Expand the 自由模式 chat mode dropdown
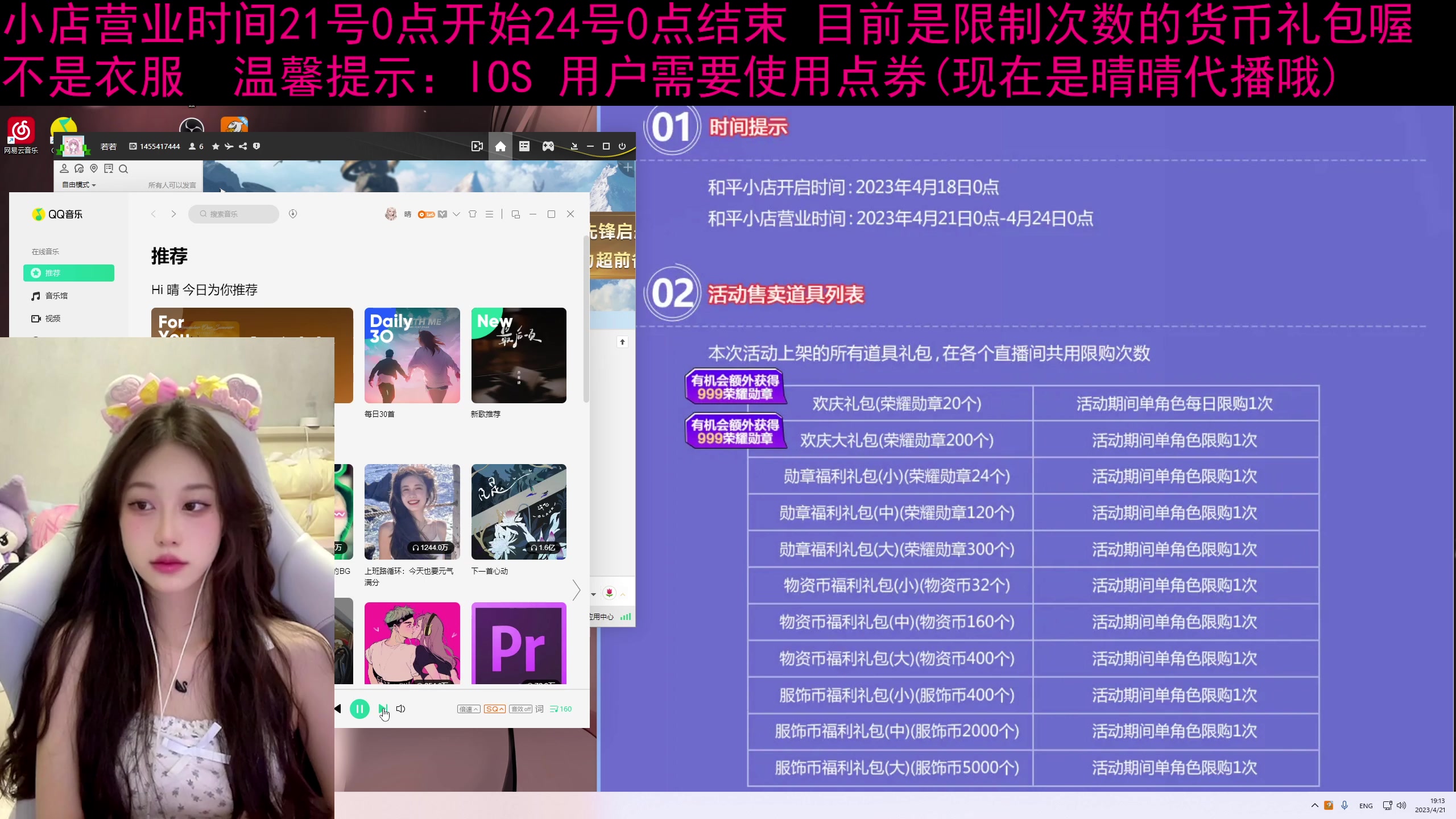This screenshot has height=819, width=1456. (x=78, y=185)
